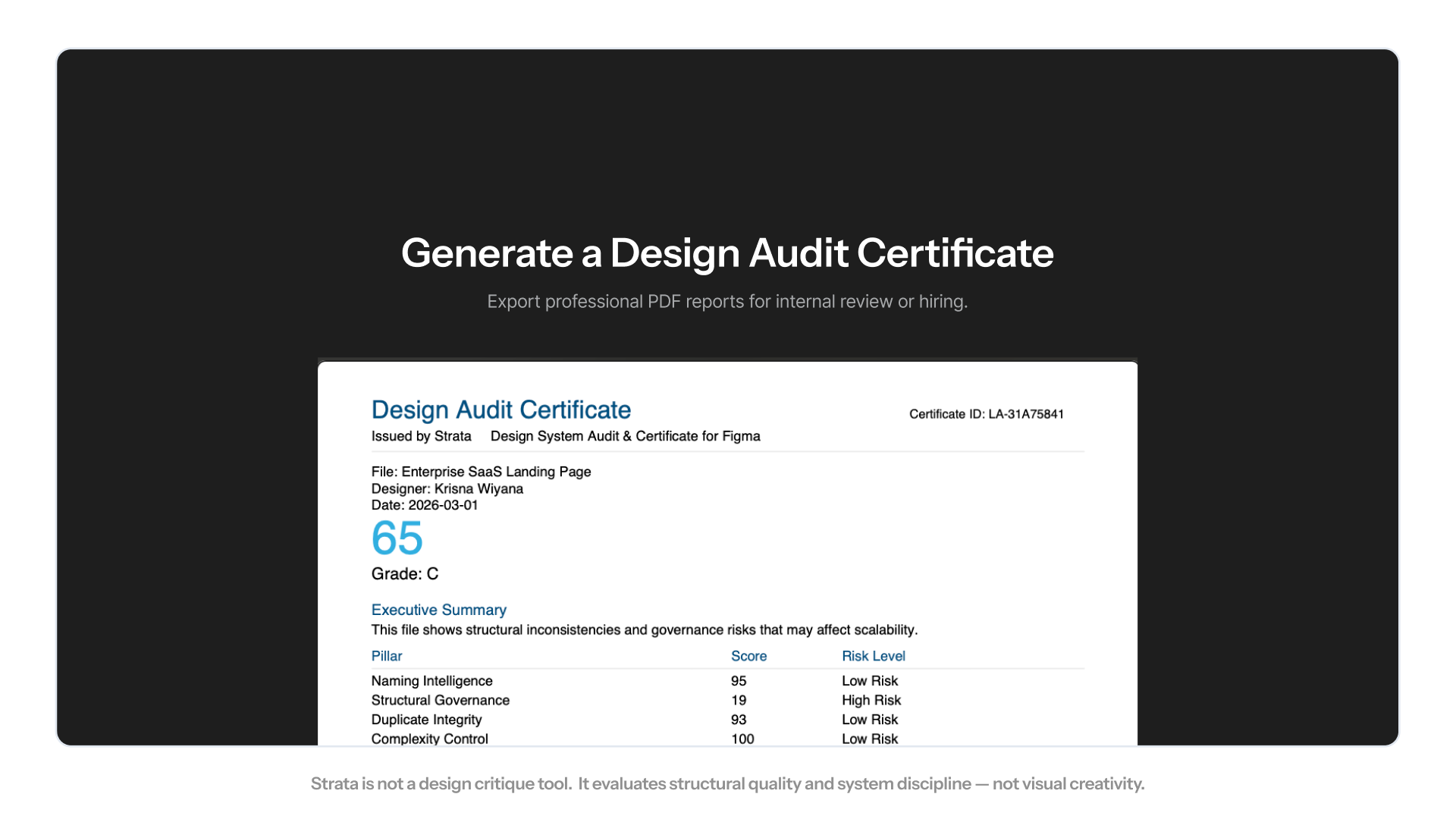The image size is (1456, 819).
Task: Click the Issued by Strata label
Action: pyautogui.click(x=422, y=436)
